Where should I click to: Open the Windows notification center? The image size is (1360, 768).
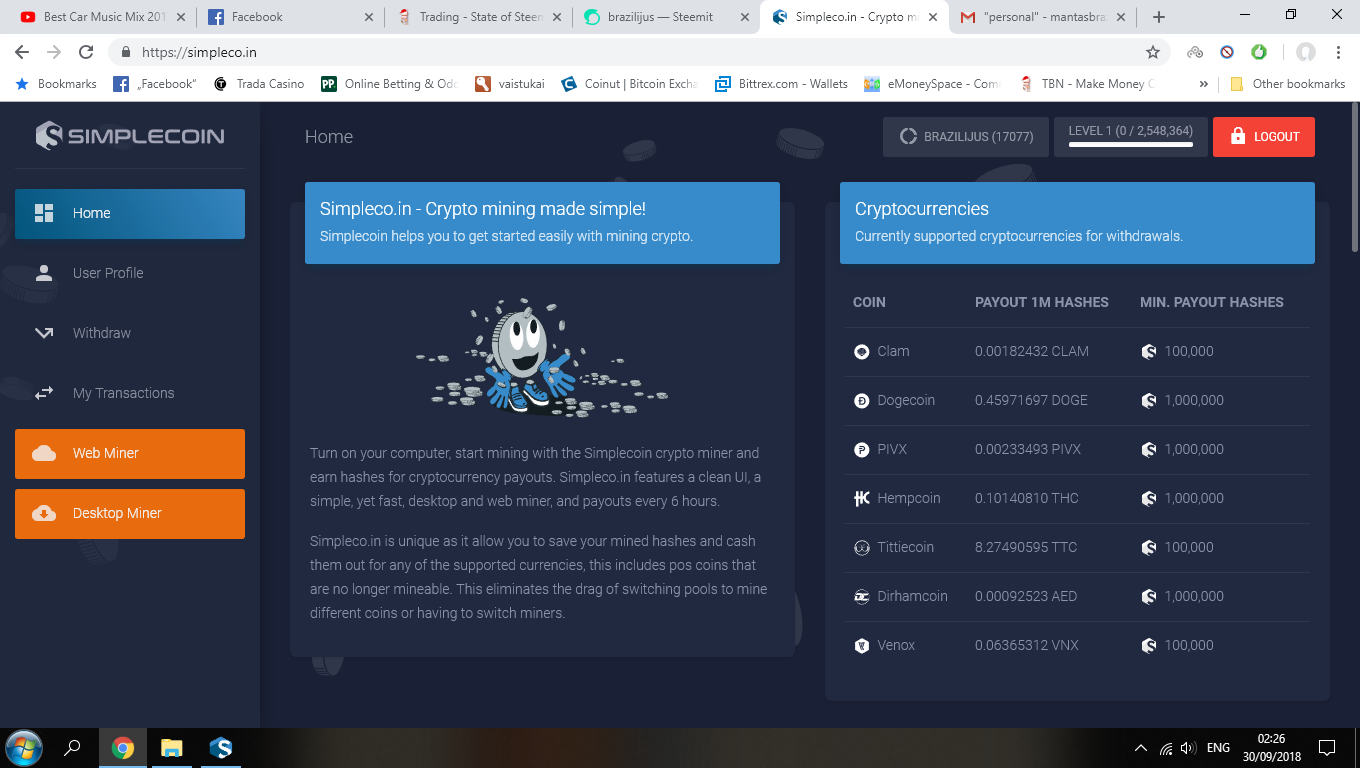point(1327,747)
